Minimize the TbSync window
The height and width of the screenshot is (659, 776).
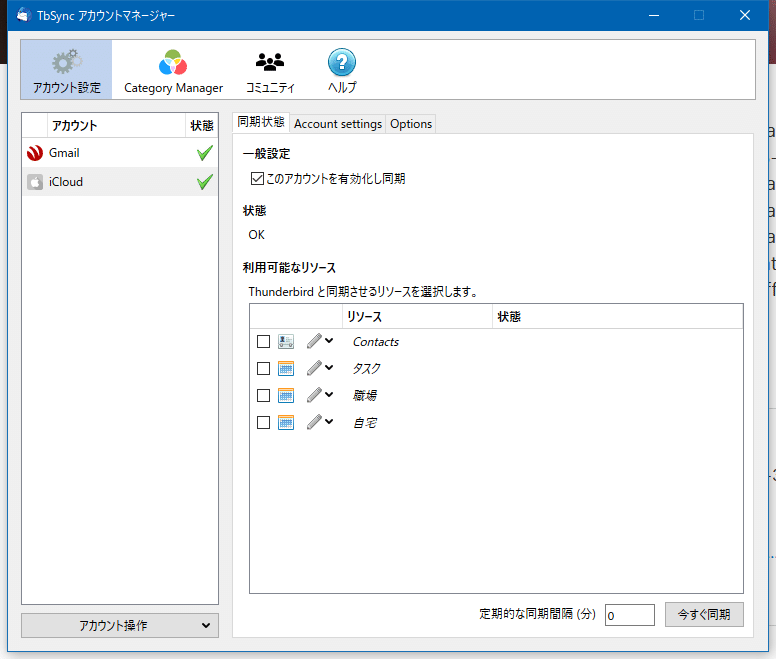coord(654,15)
